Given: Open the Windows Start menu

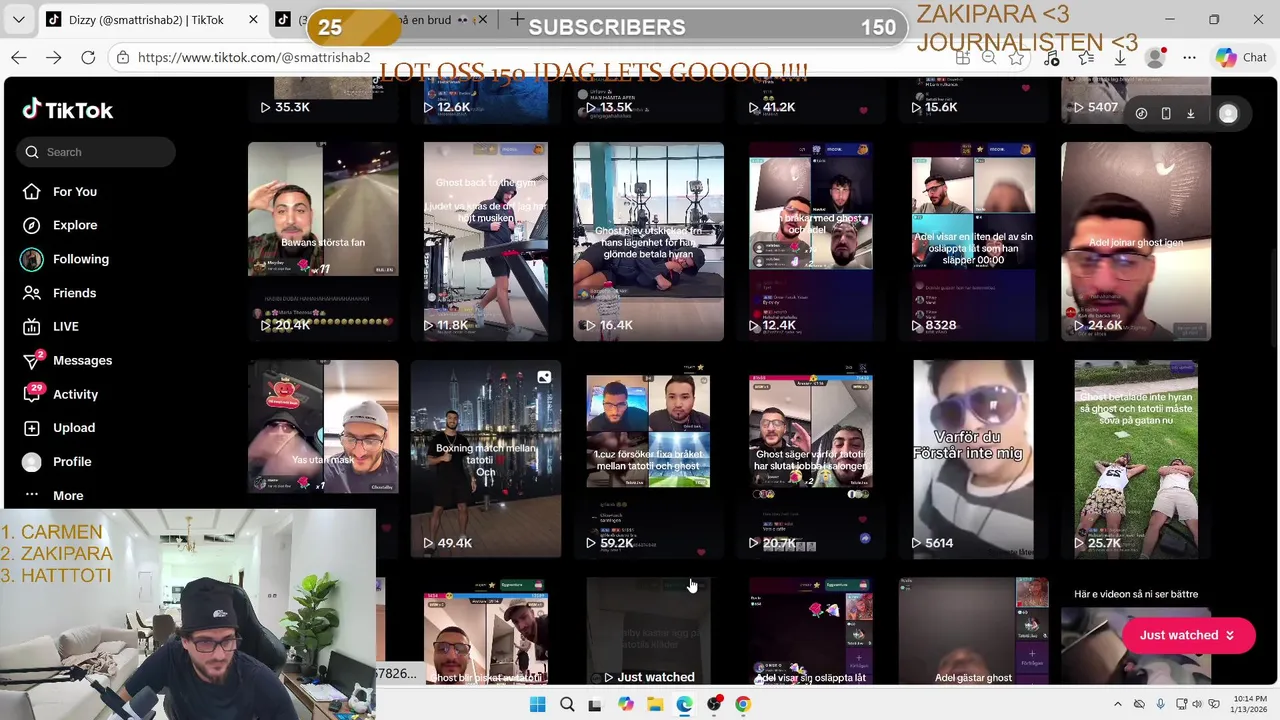Looking at the screenshot, I should coord(536,704).
